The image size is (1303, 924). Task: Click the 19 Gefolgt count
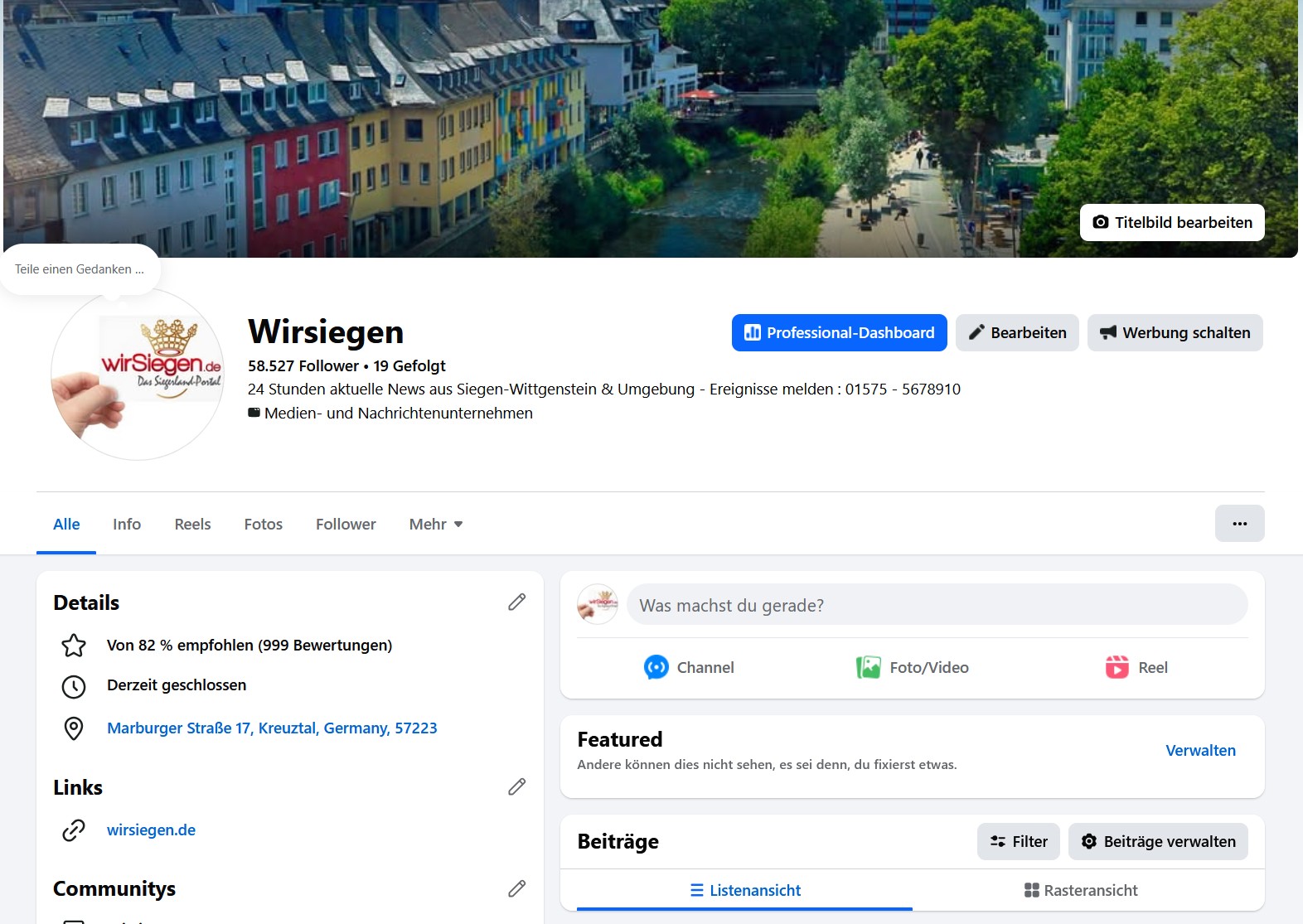[409, 366]
